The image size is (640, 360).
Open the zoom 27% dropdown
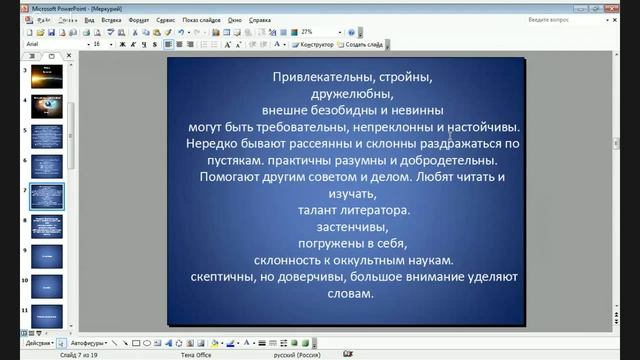pos(340,32)
